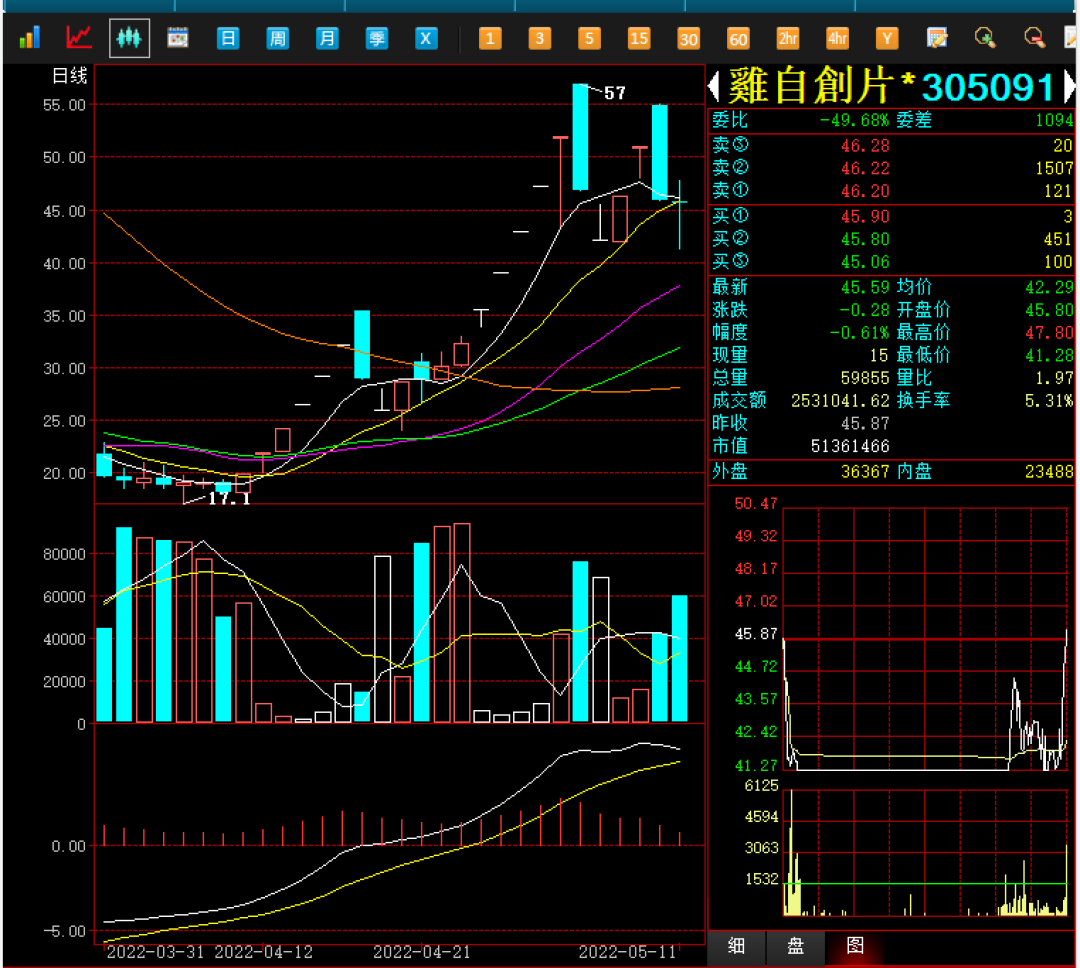Click the 卖① price 46.20

(865, 192)
